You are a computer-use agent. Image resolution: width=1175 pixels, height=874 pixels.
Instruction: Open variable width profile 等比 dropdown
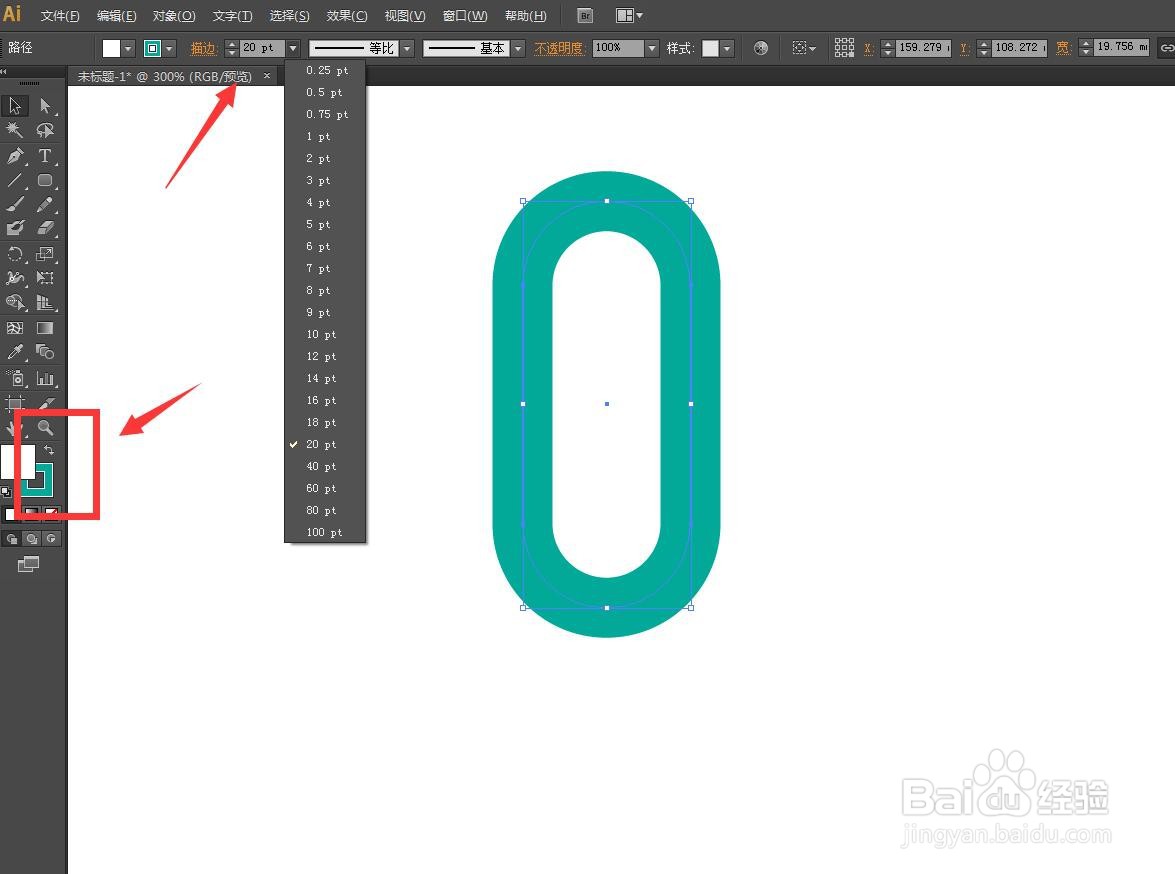pyautogui.click(x=407, y=49)
